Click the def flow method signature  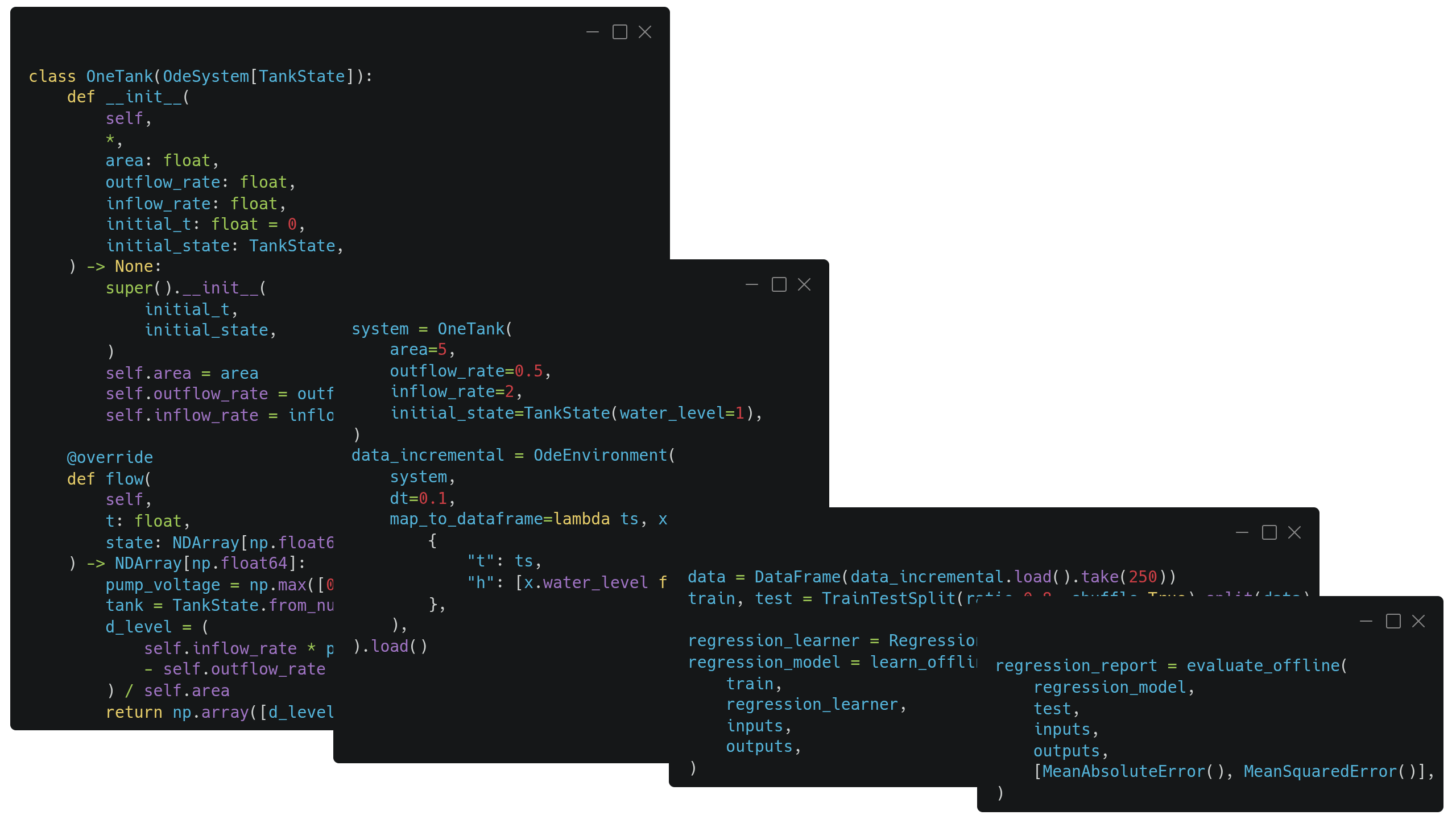click(108, 478)
